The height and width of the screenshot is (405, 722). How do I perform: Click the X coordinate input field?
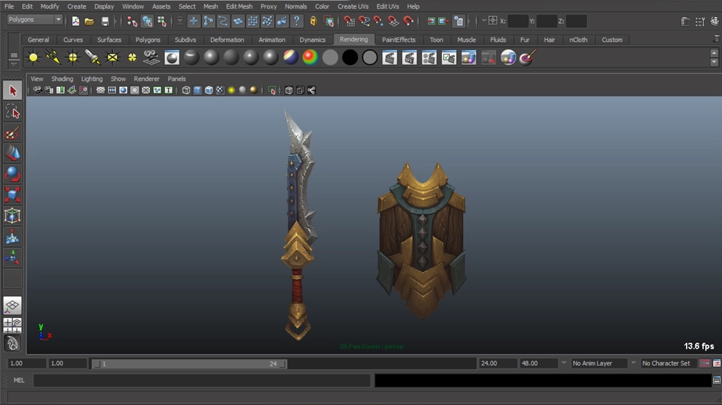pyautogui.click(x=518, y=21)
